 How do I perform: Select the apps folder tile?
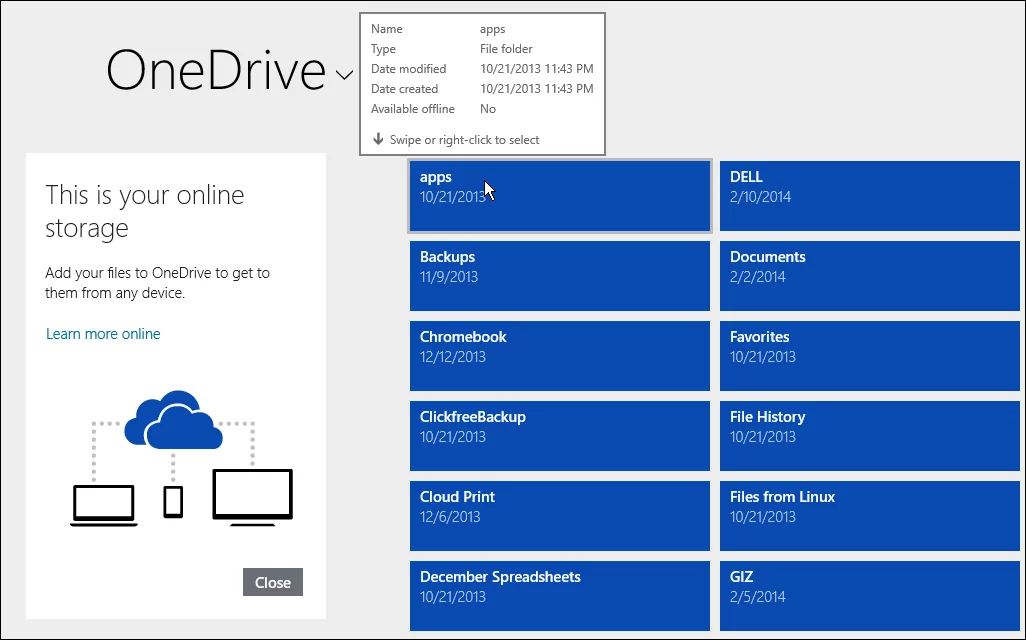click(x=559, y=195)
